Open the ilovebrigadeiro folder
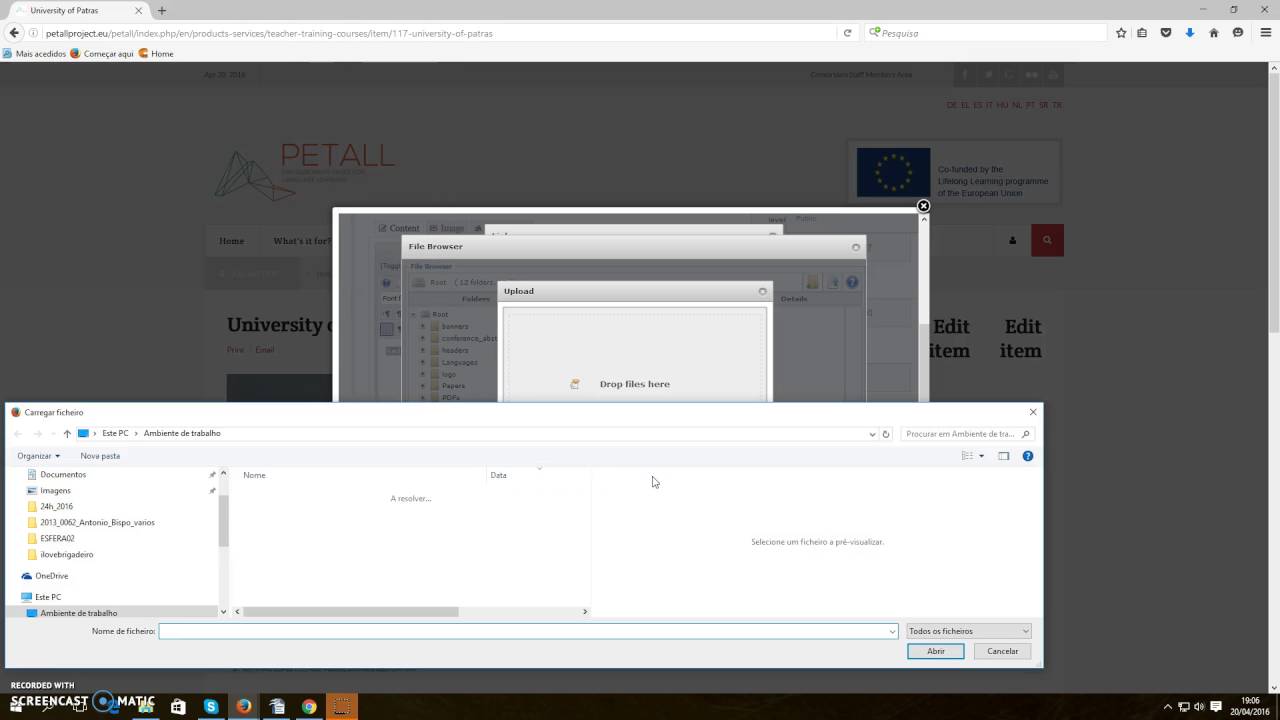The height and width of the screenshot is (720, 1280). 67,554
